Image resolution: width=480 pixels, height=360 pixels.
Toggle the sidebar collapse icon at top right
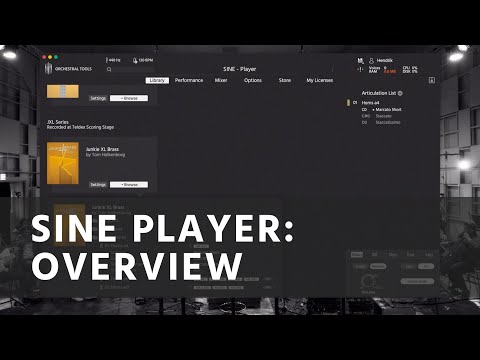click(432, 80)
